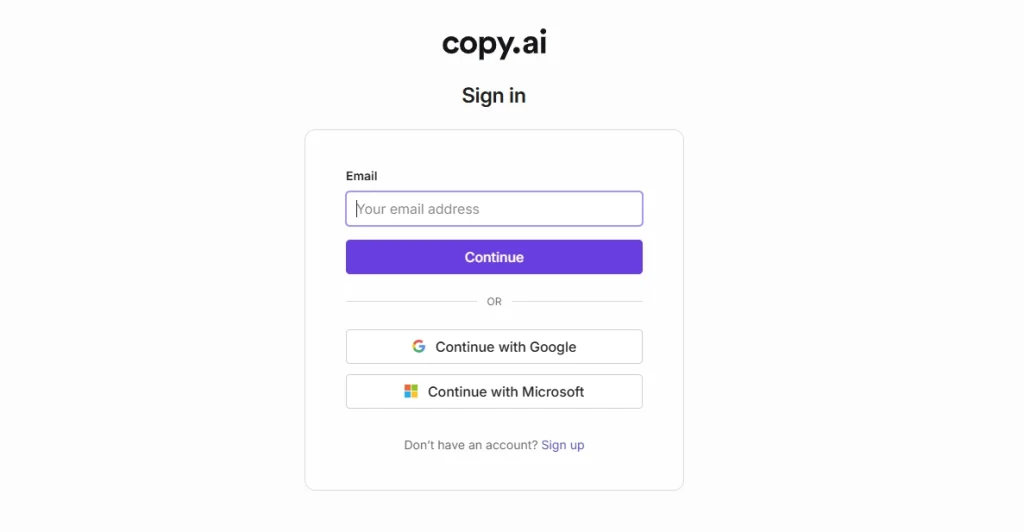Click the Microsoft logo icon

pyautogui.click(x=411, y=392)
